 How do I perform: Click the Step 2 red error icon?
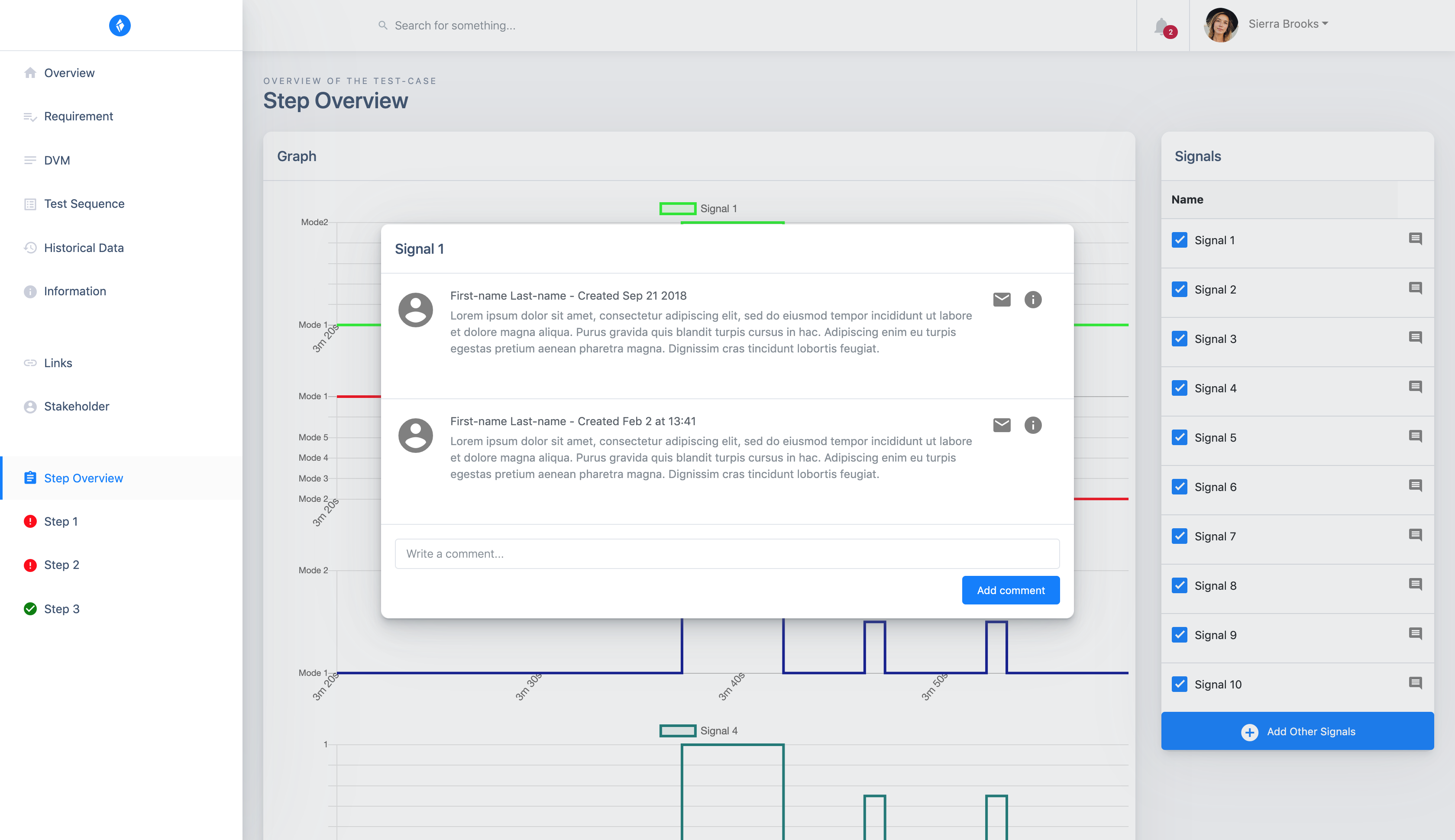point(30,565)
